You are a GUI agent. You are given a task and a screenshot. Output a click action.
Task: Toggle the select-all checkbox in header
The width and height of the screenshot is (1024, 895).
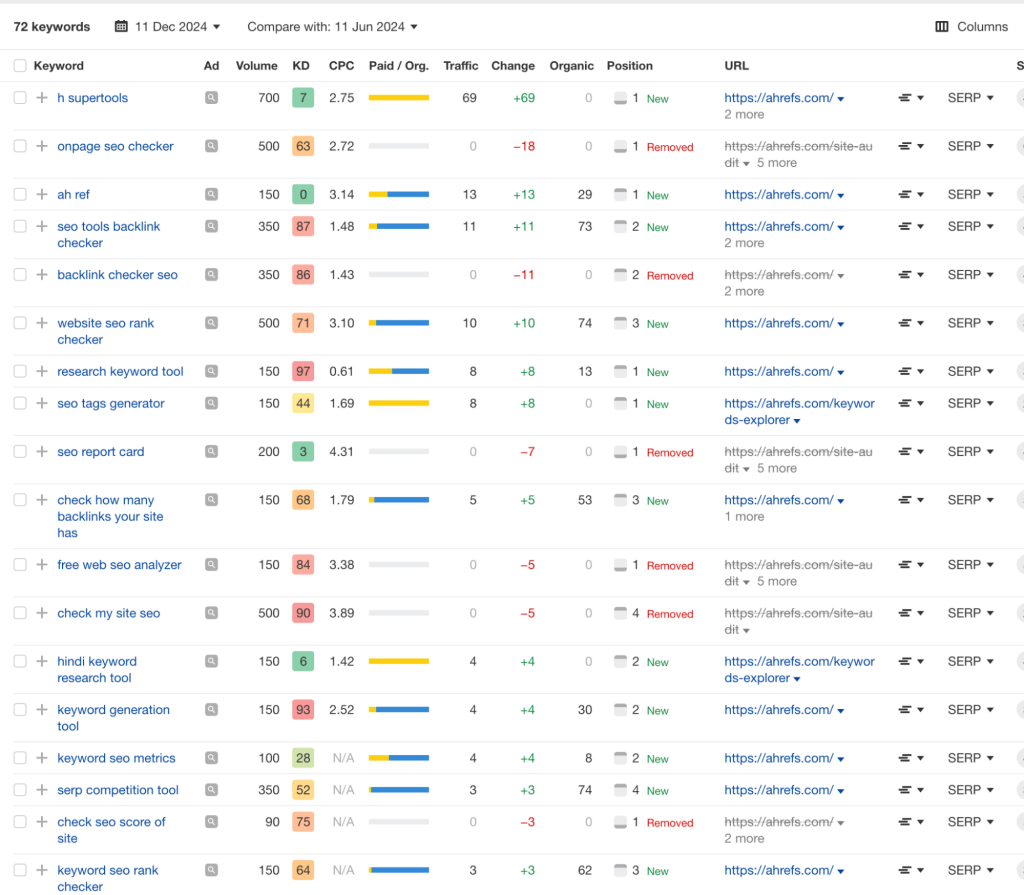pyautogui.click(x=20, y=65)
